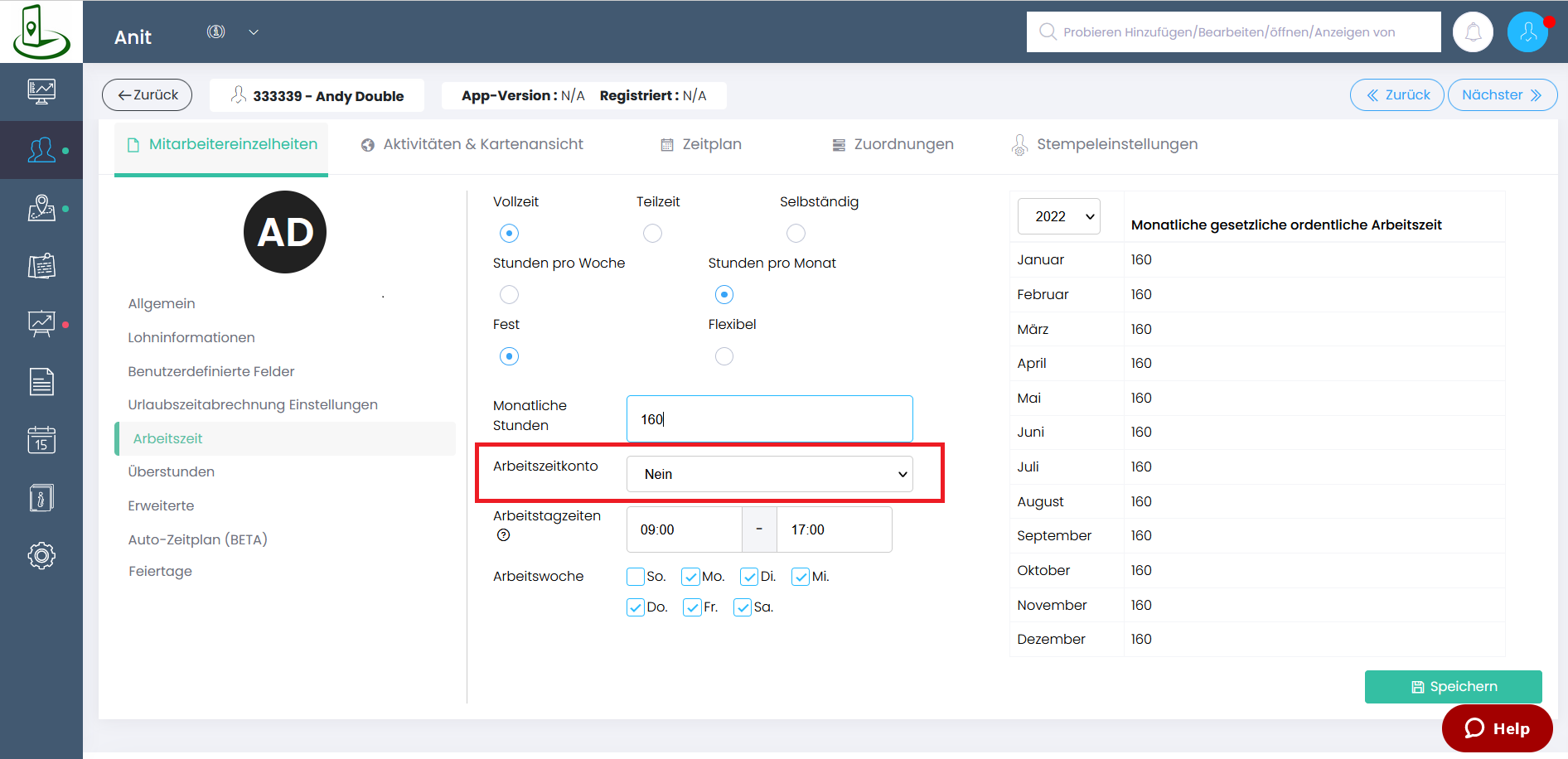The height and width of the screenshot is (759, 1568).
Task: Open the 2022 year dropdown
Action: tap(1058, 216)
